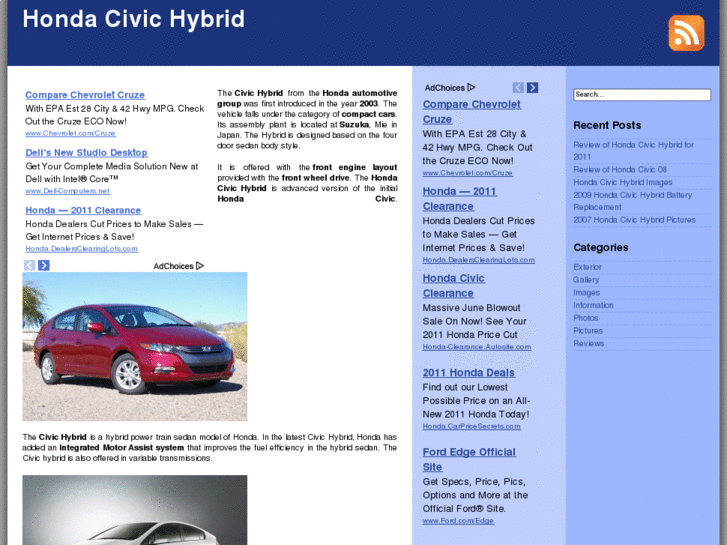Click next arrow above the red car photo
This screenshot has width=727, height=545.
[x=44, y=265]
